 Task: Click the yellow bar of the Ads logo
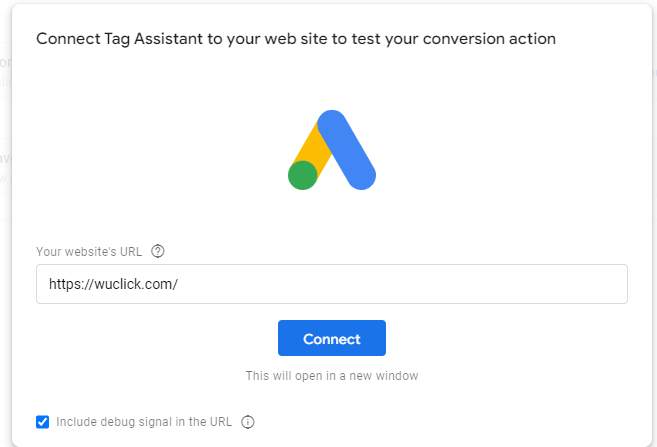[313, 147]
